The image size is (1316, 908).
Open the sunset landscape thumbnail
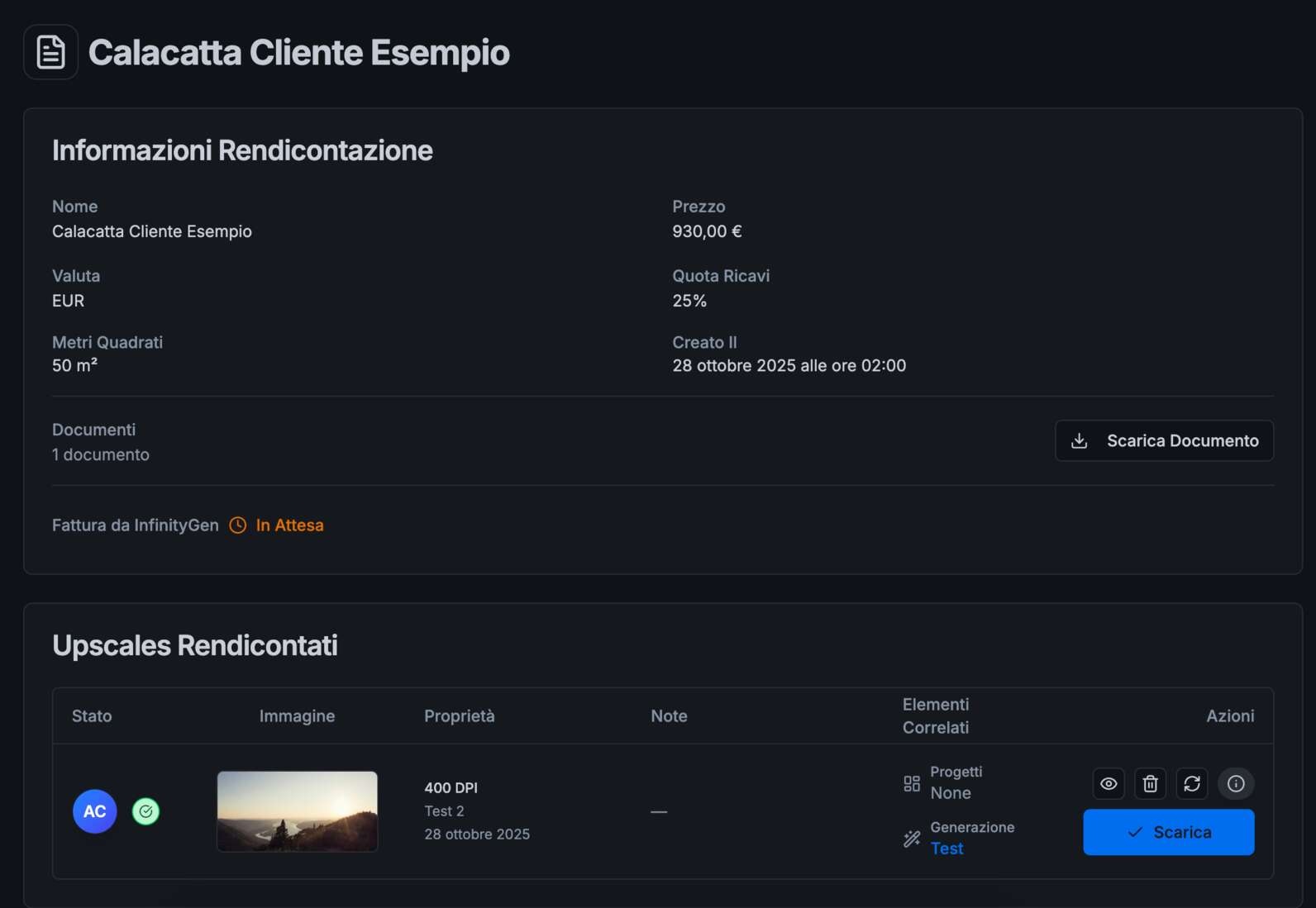[297, 811]
